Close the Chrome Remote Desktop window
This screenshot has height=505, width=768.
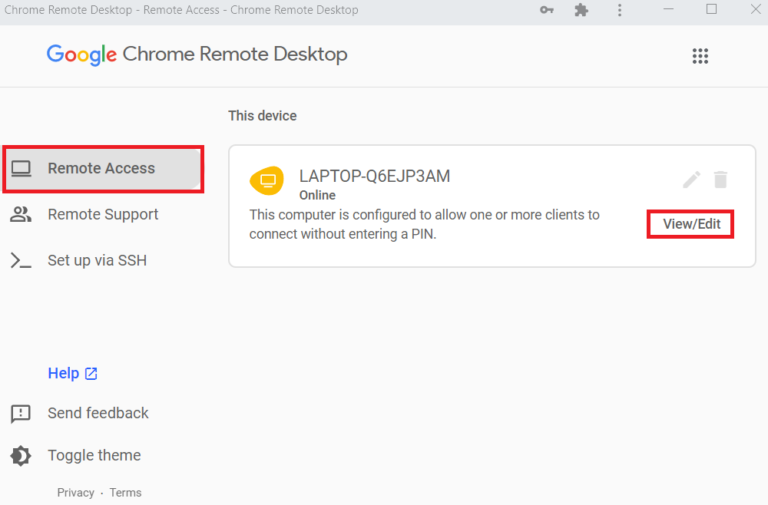point(755,10)
